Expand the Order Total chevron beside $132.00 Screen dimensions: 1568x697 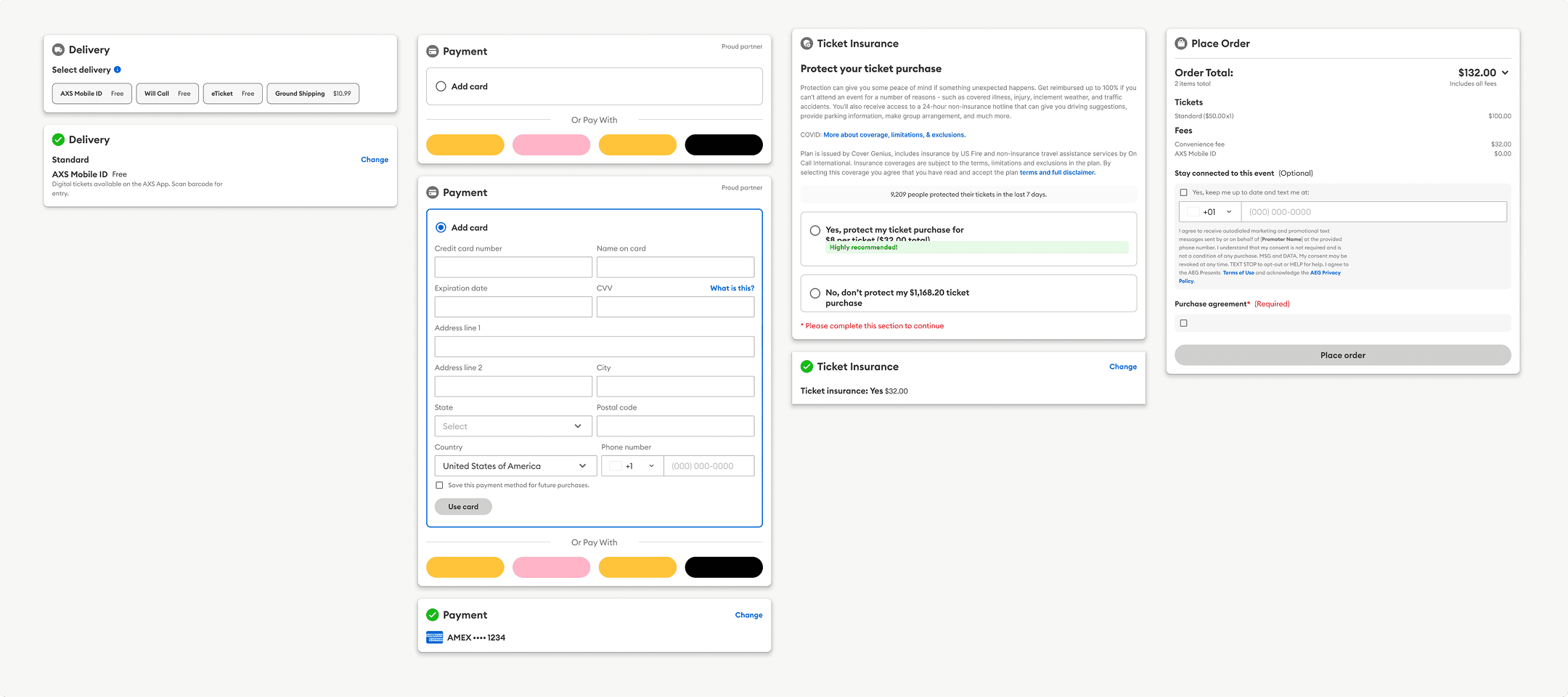pos(1506,73)
